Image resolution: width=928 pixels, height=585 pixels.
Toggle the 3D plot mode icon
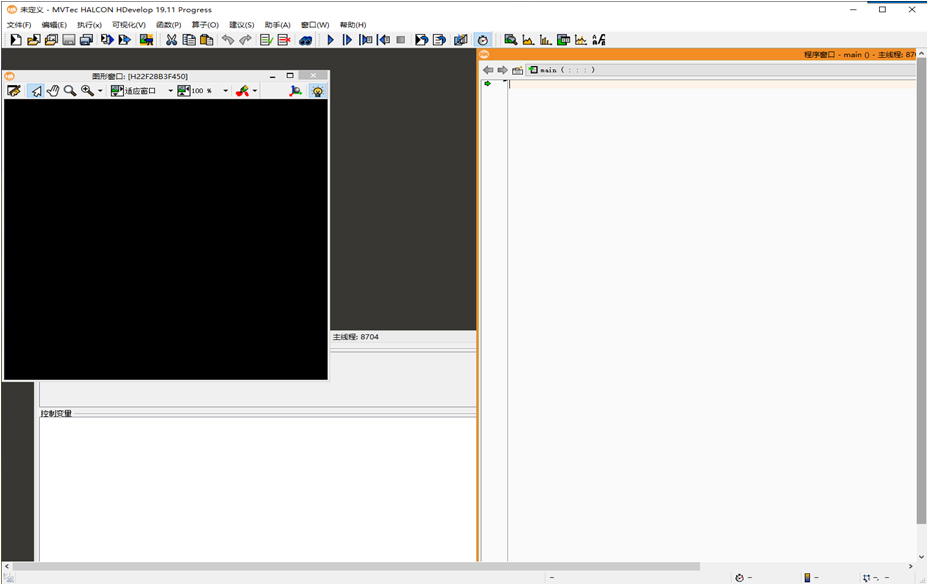coord(295,91)
